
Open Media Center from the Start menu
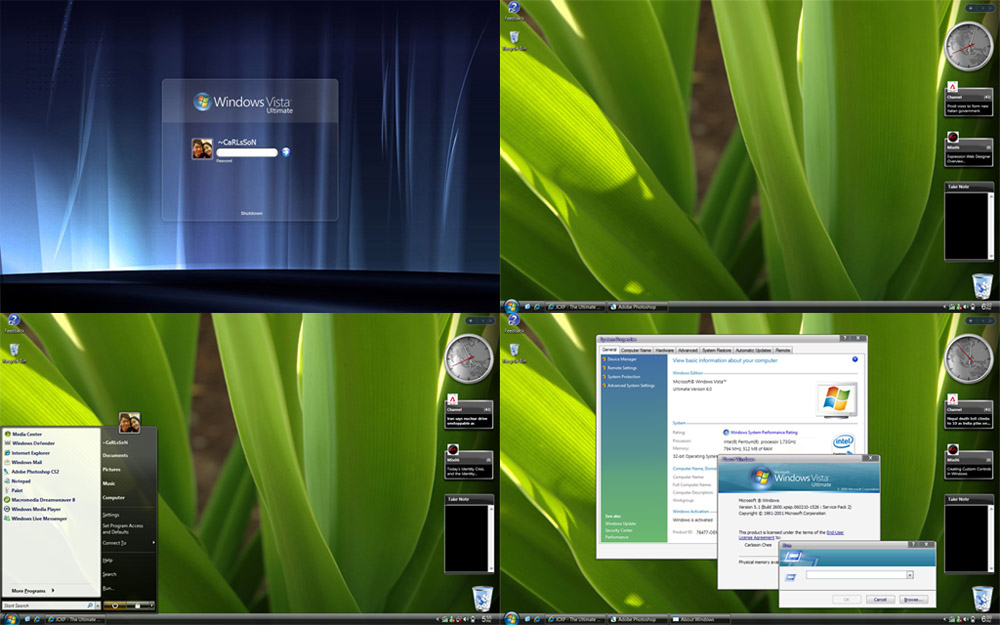tap(27, 434)
